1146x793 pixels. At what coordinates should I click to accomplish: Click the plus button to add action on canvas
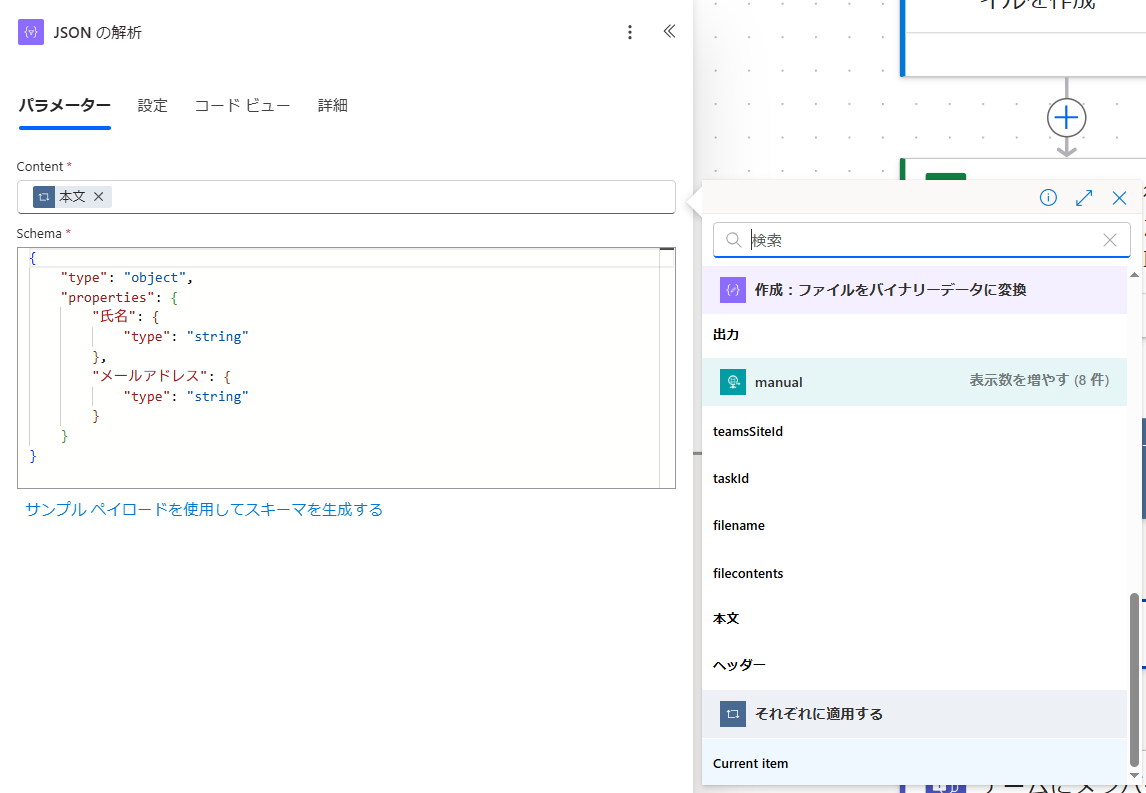[x=1066, y=118]
